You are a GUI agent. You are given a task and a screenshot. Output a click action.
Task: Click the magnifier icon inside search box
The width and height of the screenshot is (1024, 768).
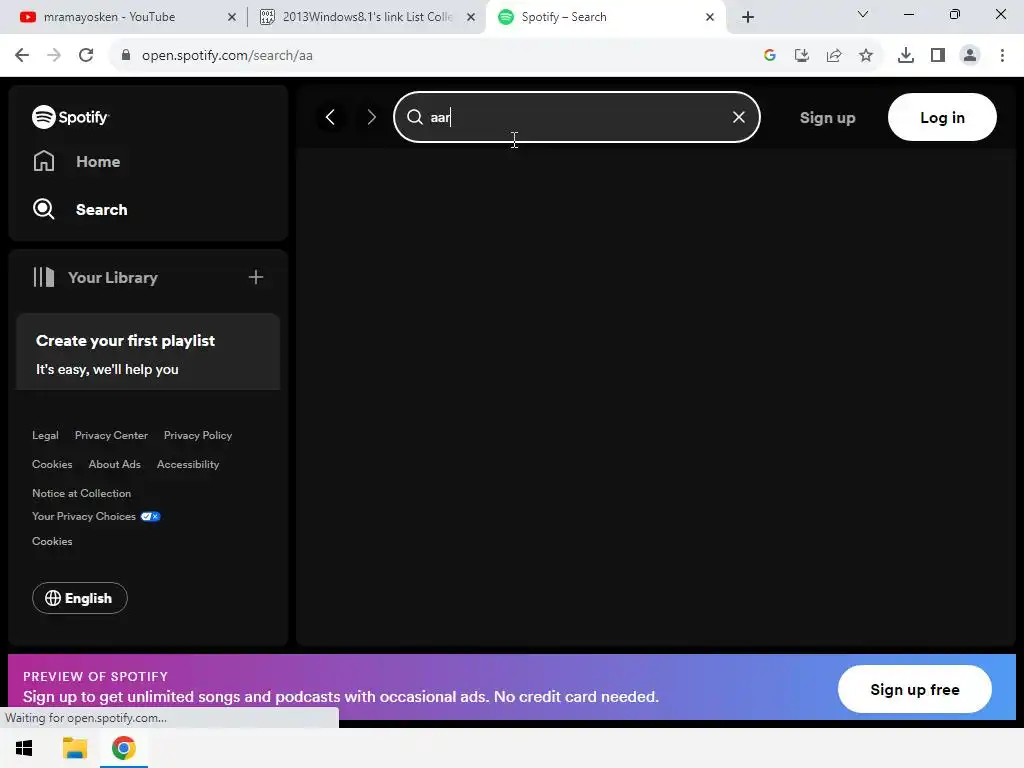coord(415,117)
